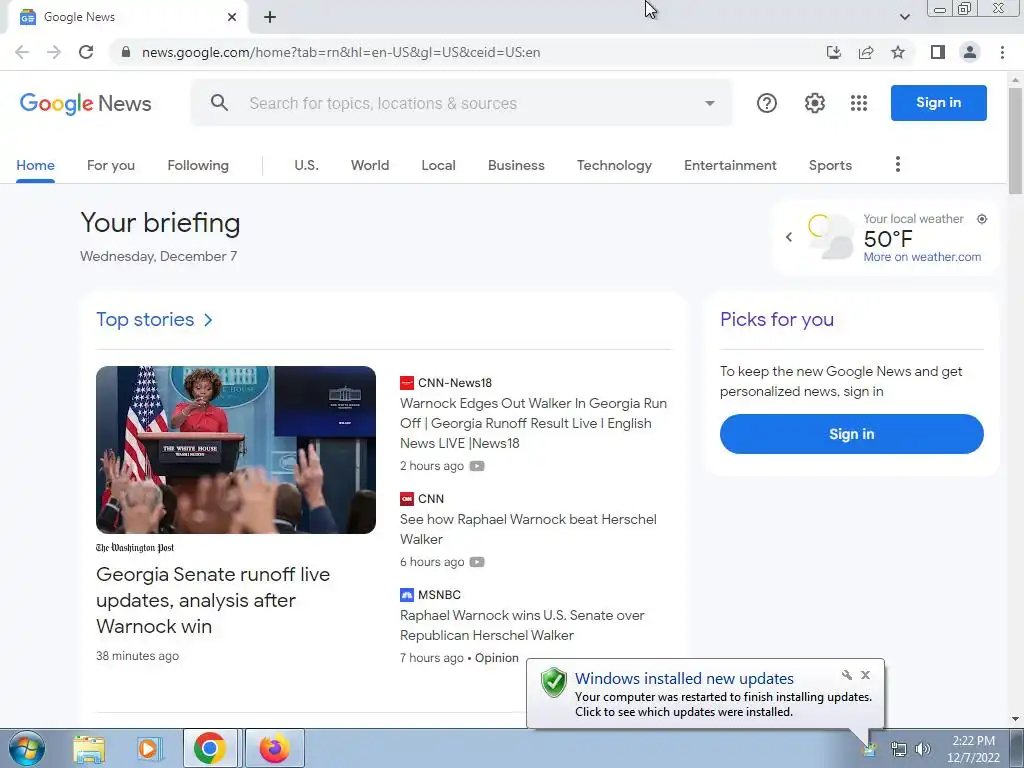Click the use precise location icon

982,219
